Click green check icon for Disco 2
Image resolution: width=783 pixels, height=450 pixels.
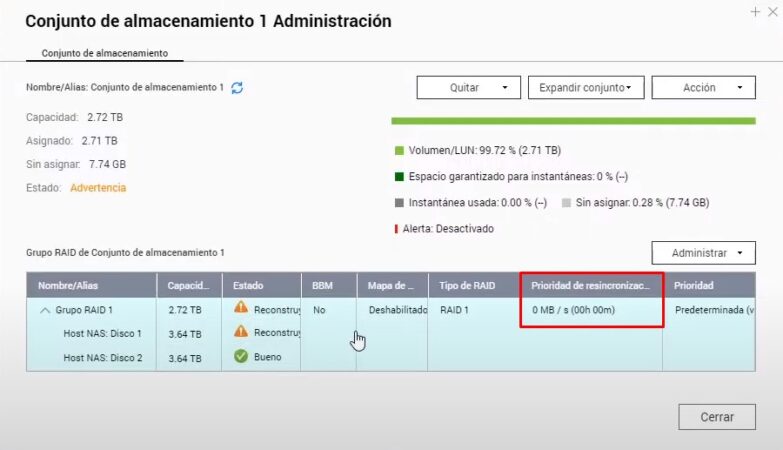coord(241,356)
